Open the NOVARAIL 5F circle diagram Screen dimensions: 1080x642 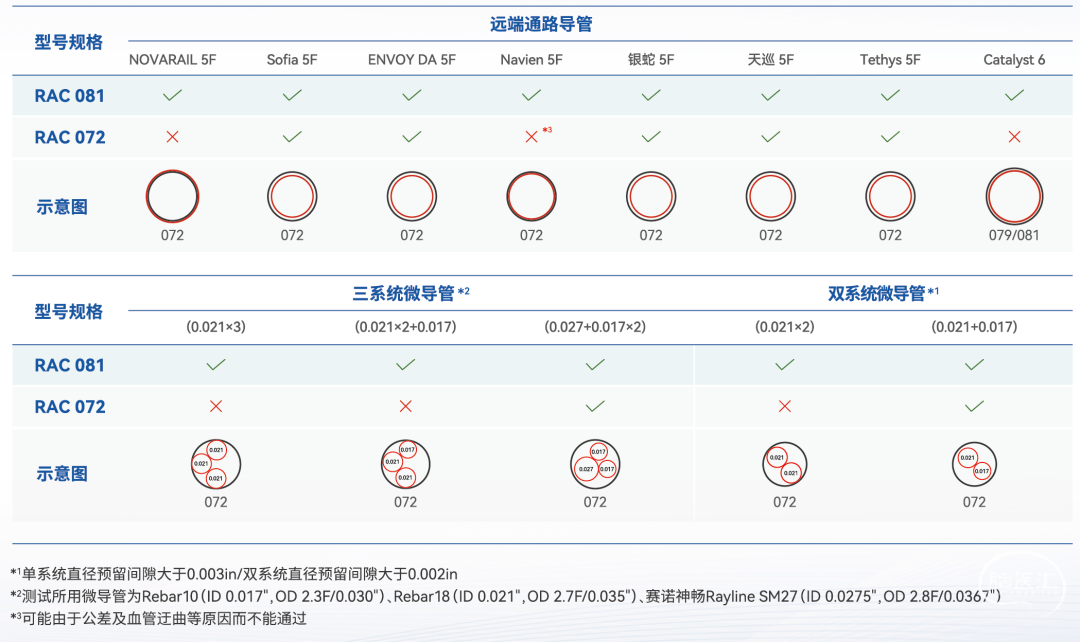[x=172, y=196]
